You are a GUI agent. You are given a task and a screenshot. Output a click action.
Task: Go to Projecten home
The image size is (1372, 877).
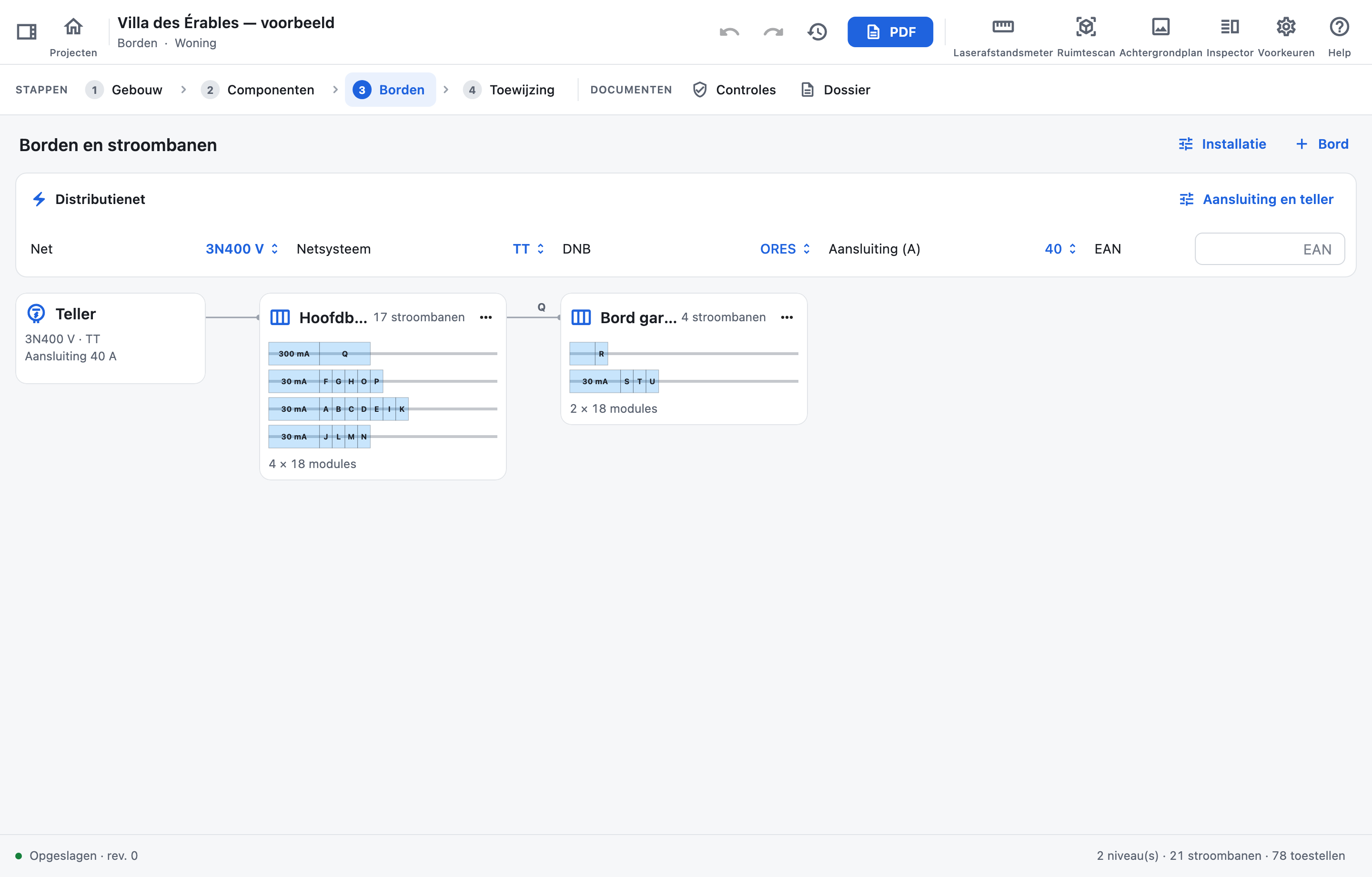point(73,37)
